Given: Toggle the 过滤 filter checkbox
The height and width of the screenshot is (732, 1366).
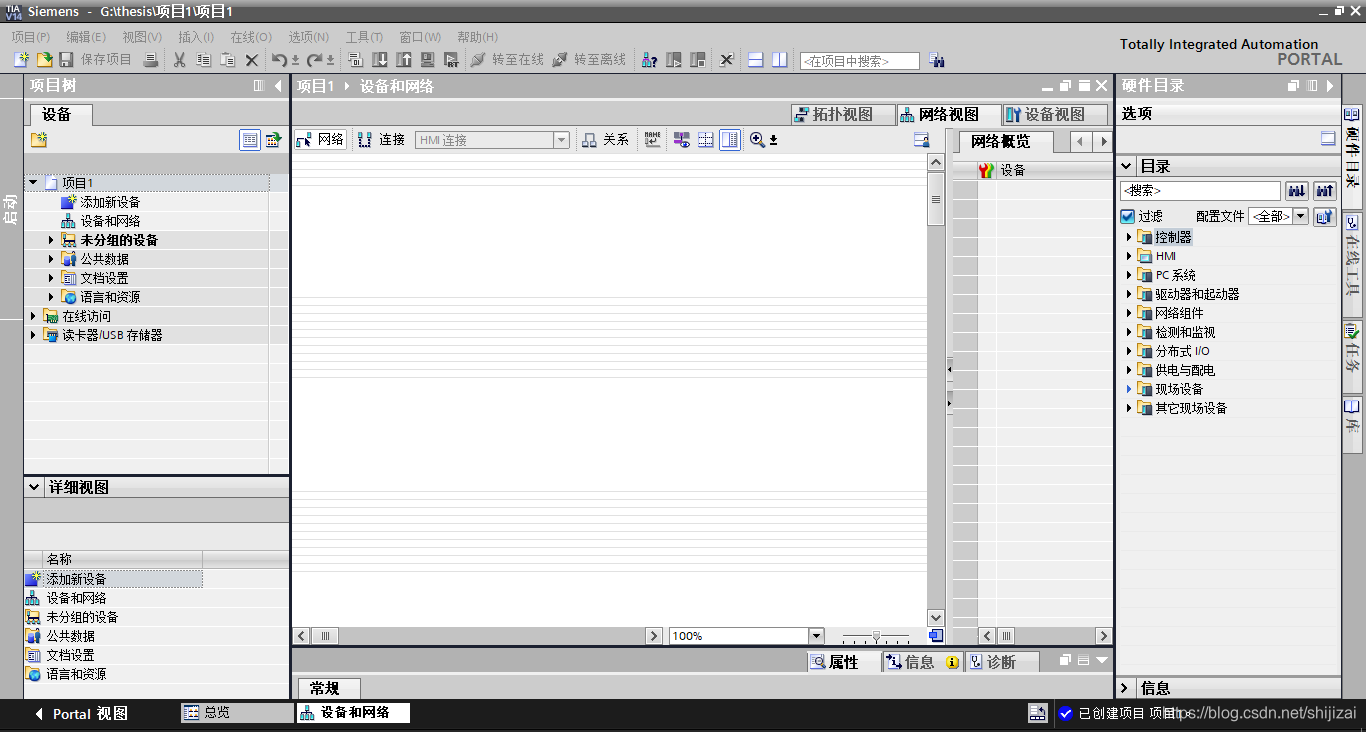Looking at the screenshot, I should pyautogui.click(x=1128, y=216).
